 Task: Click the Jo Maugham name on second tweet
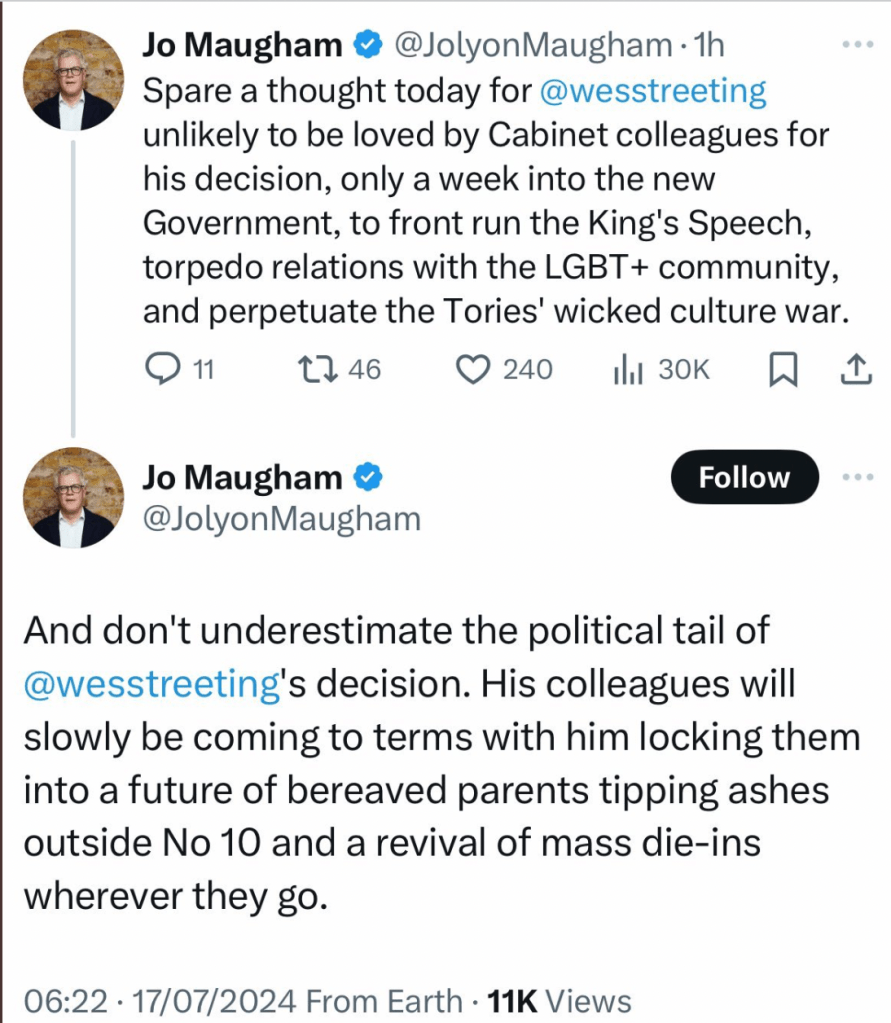242,479
